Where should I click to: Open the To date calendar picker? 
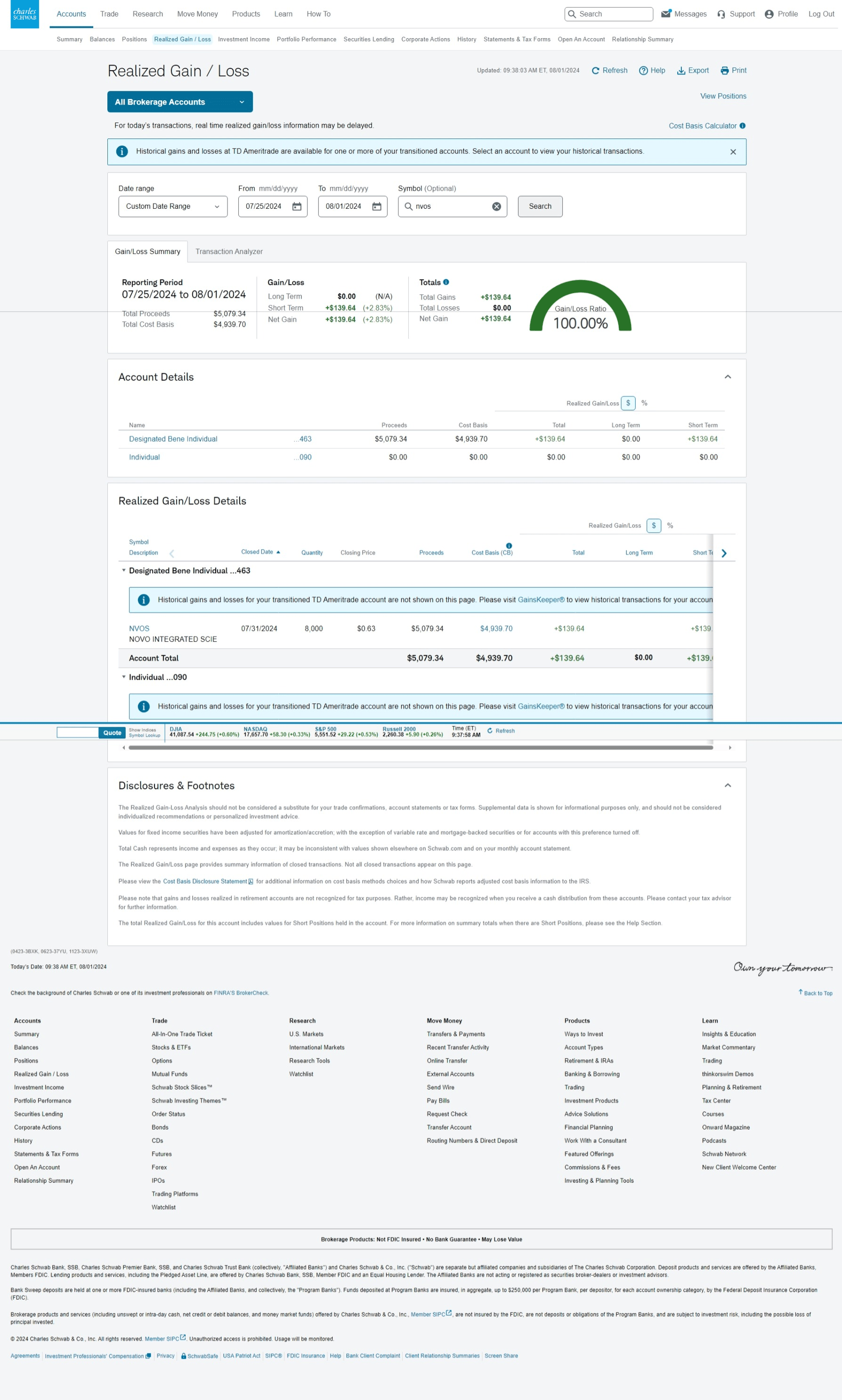coord(377,207)
